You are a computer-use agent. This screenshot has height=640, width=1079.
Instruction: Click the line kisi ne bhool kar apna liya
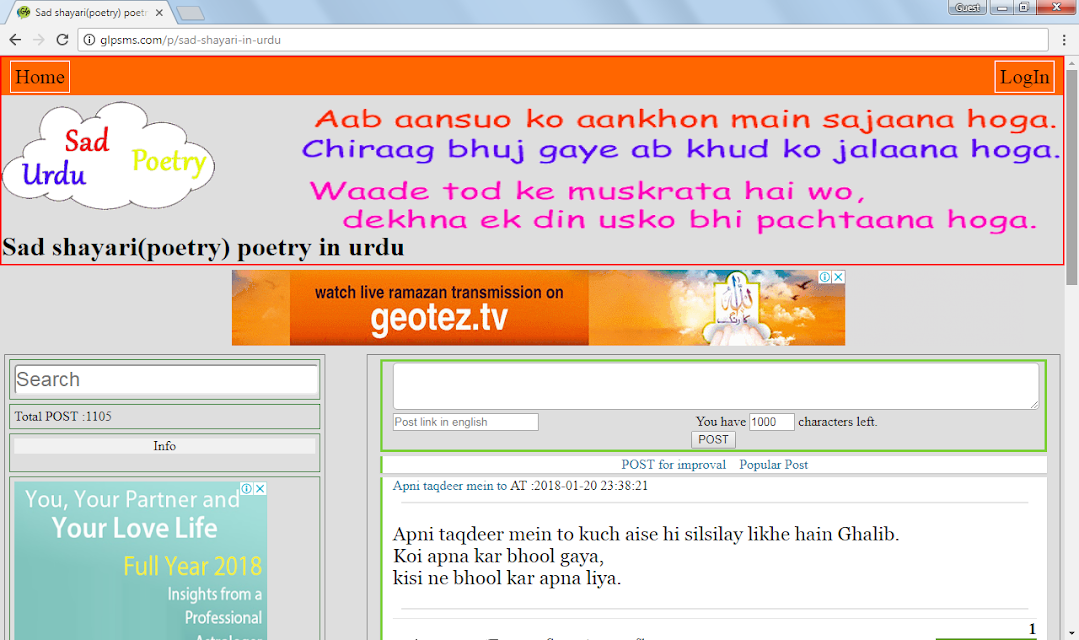[507, 578]
